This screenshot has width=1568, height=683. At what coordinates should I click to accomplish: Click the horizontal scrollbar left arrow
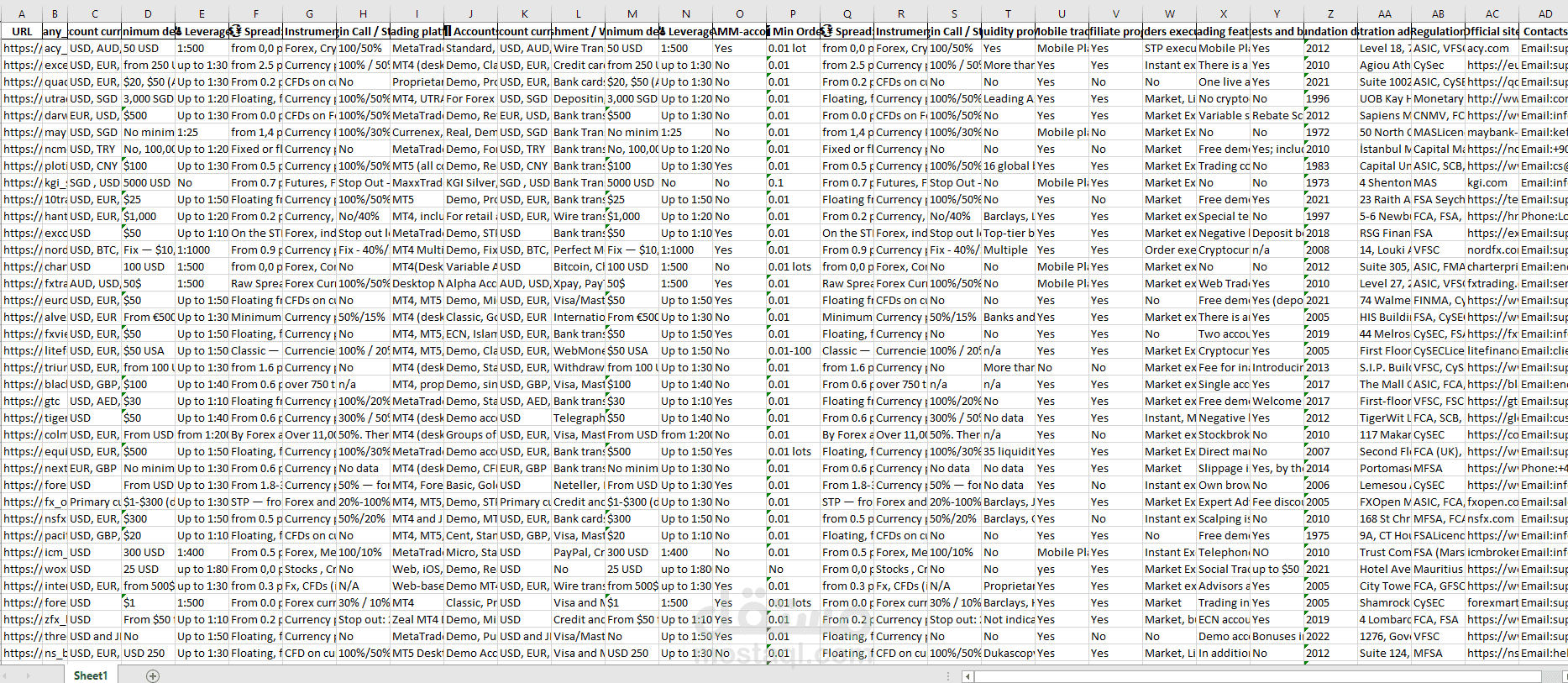pos(968,676)
